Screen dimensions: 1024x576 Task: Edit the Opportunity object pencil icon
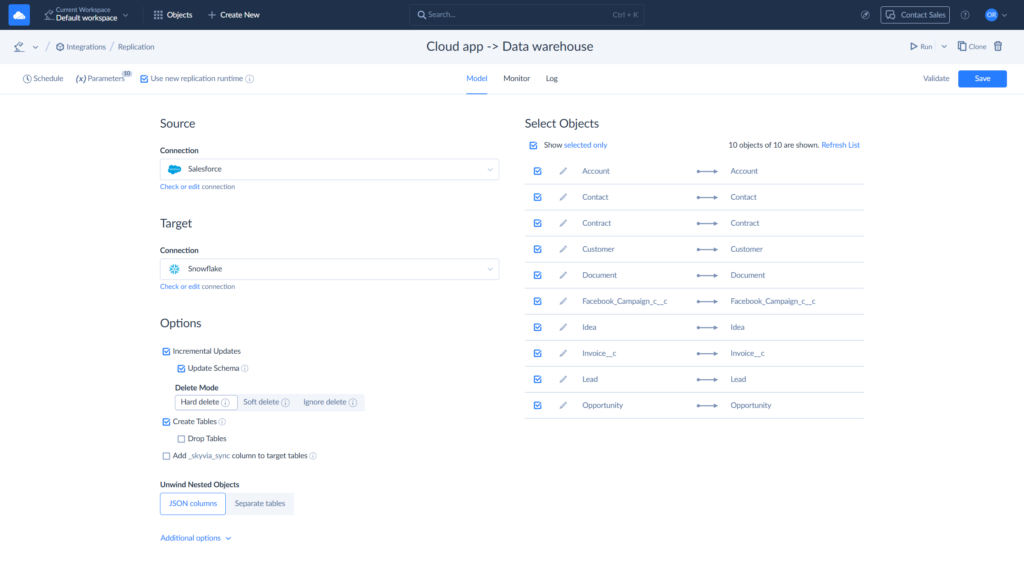[563, 406]
